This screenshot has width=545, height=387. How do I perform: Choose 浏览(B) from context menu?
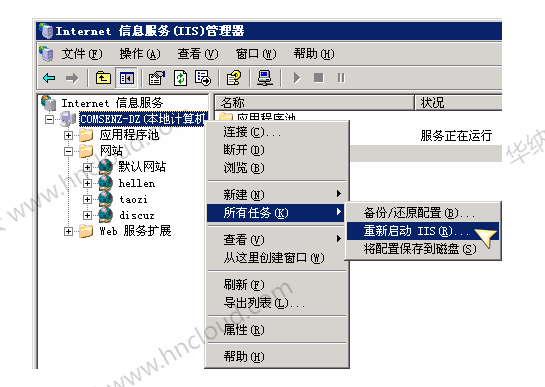coord(277,168)
